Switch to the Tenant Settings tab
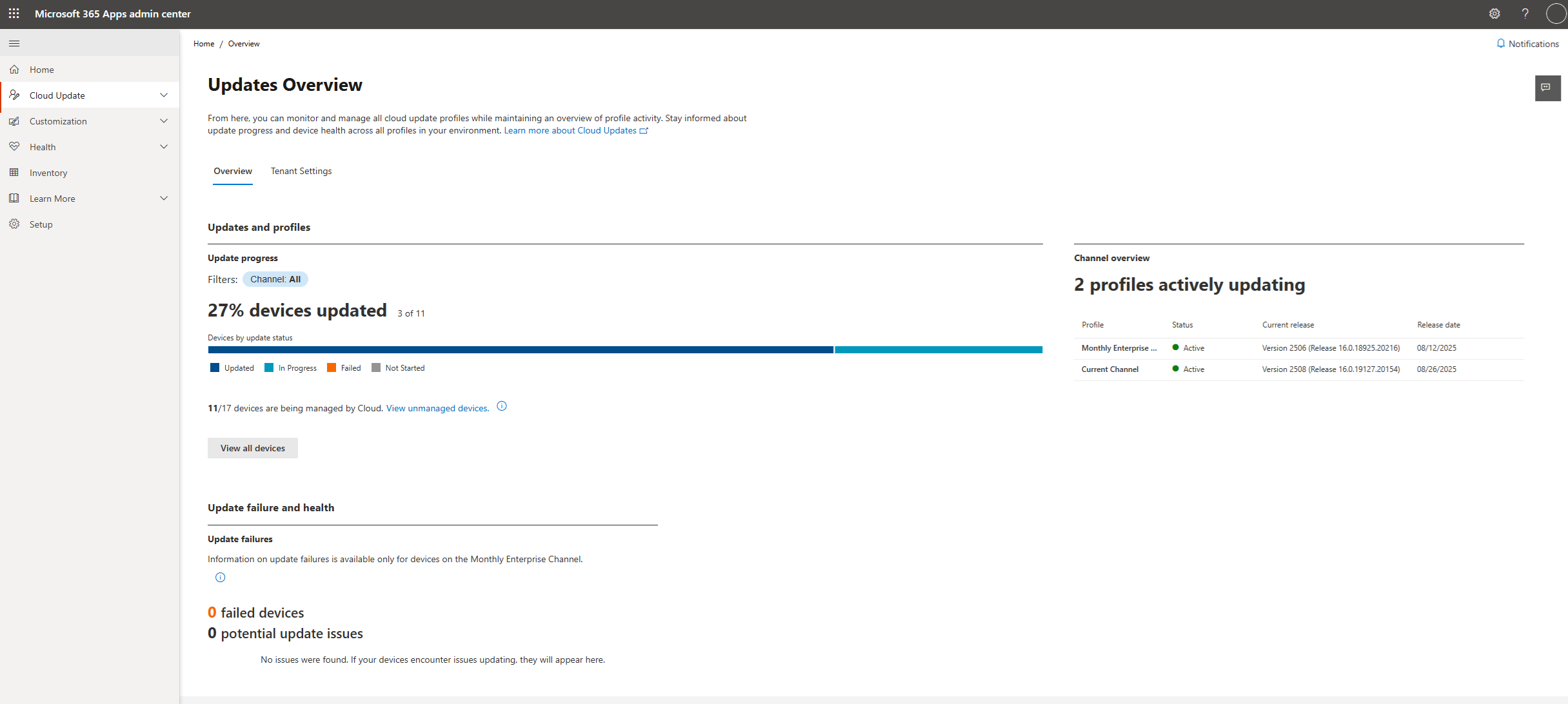The image size is (1568, 704). (x=301, y=171)
